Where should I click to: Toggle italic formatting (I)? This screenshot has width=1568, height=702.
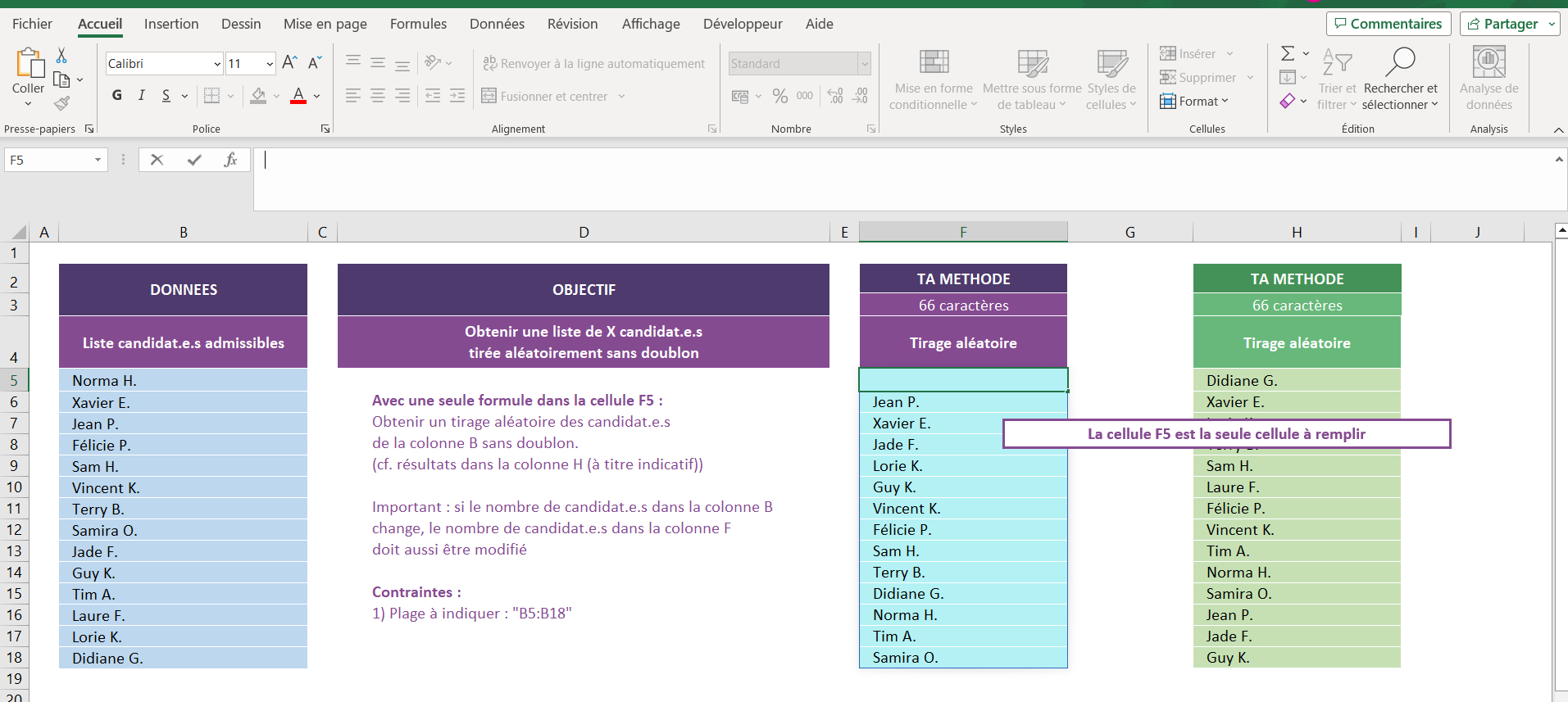(142, 96)
